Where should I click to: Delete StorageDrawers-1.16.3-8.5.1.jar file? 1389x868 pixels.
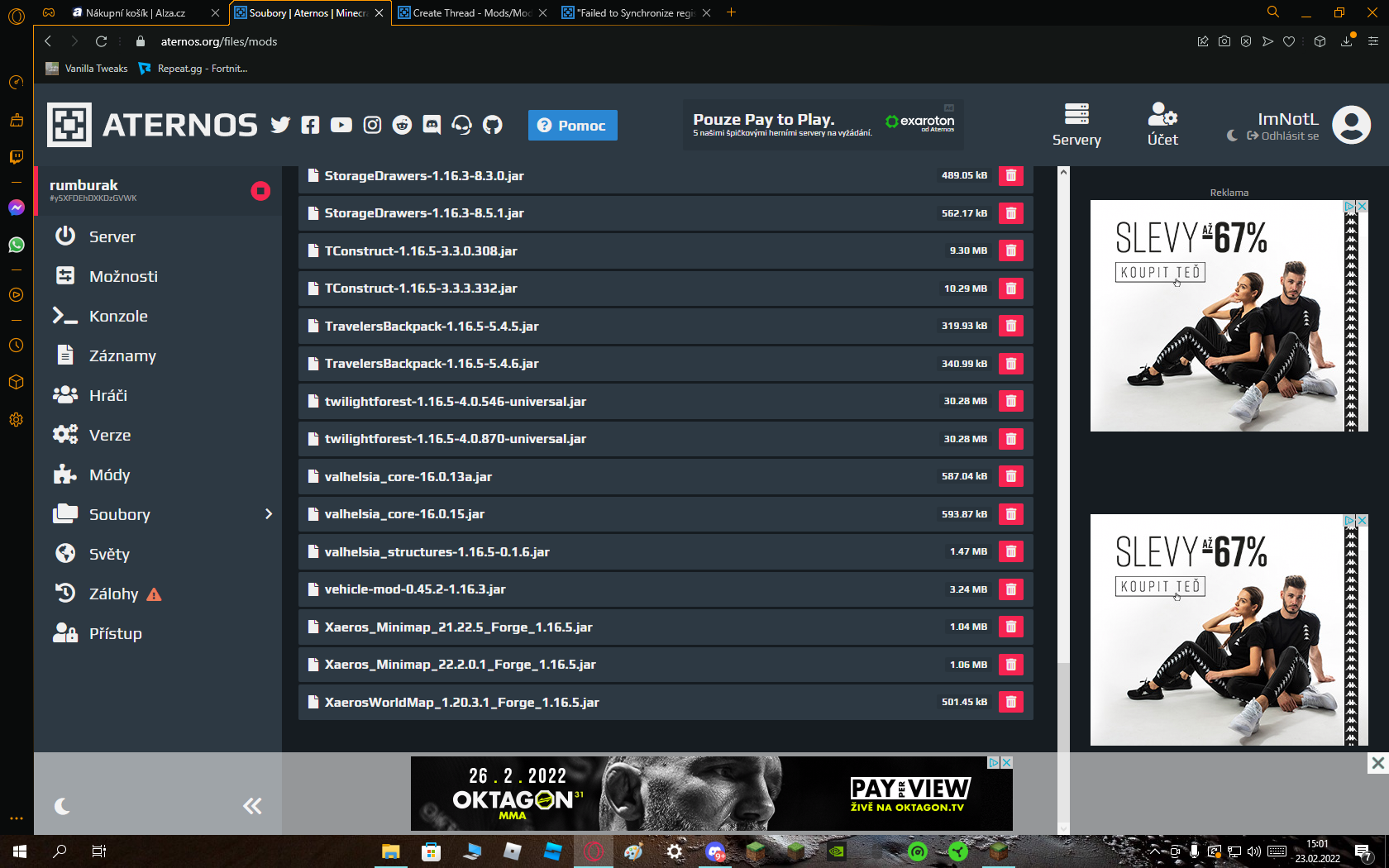[x=1010, y=213]
